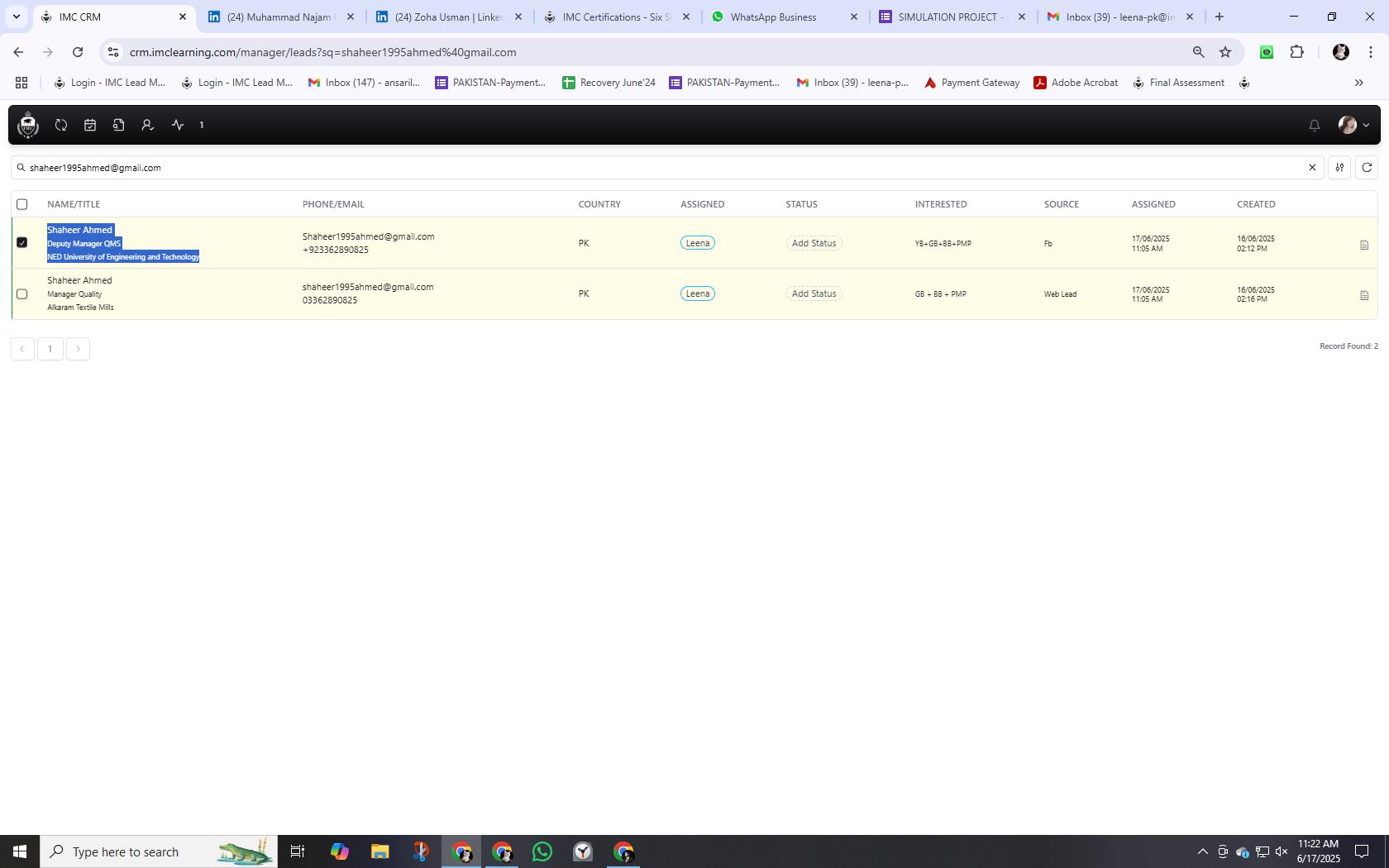Click Shaheer1995ahmed@gmail.com email in first row
The width and height of the screenshot is (1389, 868).
click(368, 236)
